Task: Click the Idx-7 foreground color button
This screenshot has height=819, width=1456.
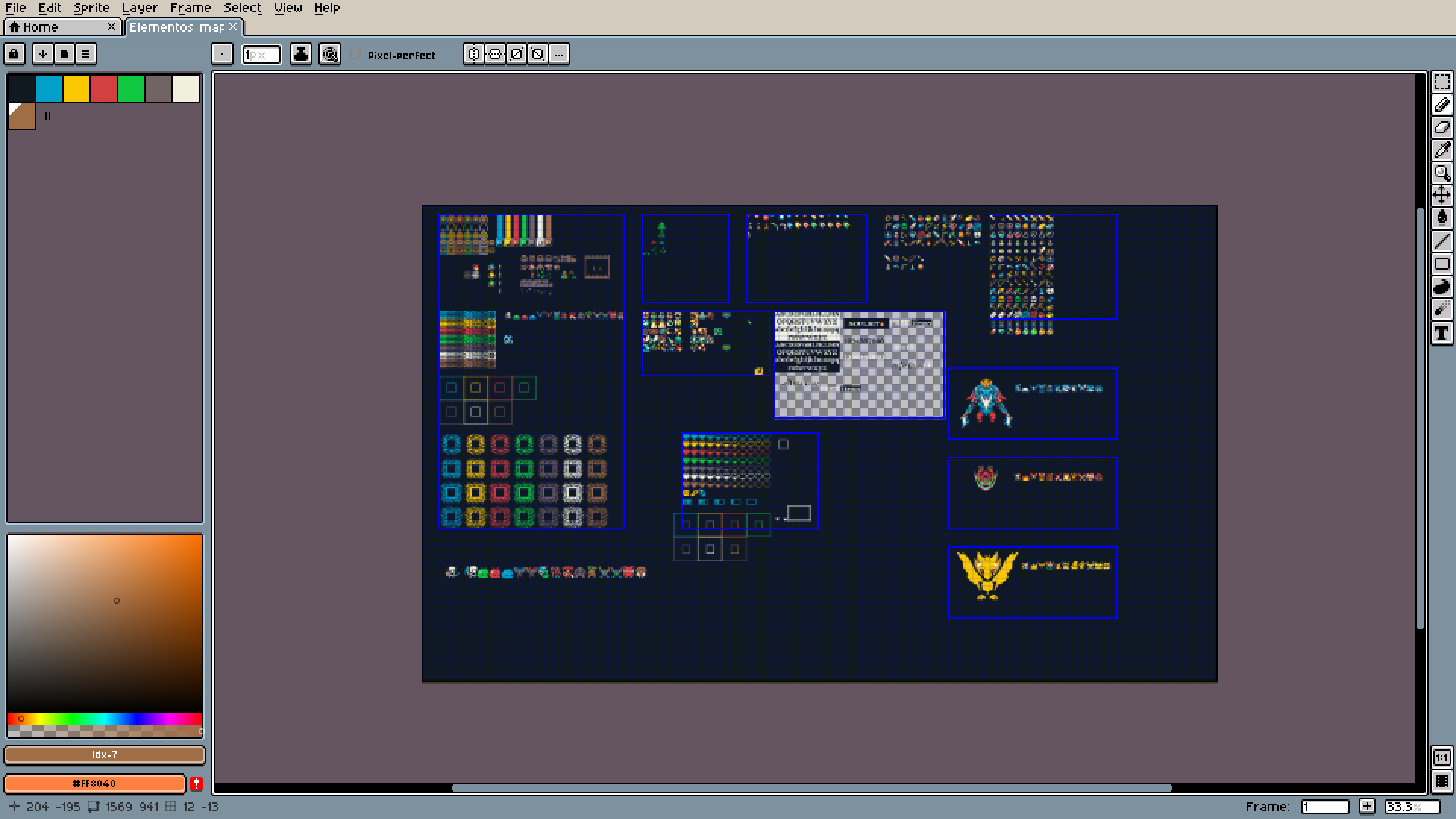Action: click(105, 755)
